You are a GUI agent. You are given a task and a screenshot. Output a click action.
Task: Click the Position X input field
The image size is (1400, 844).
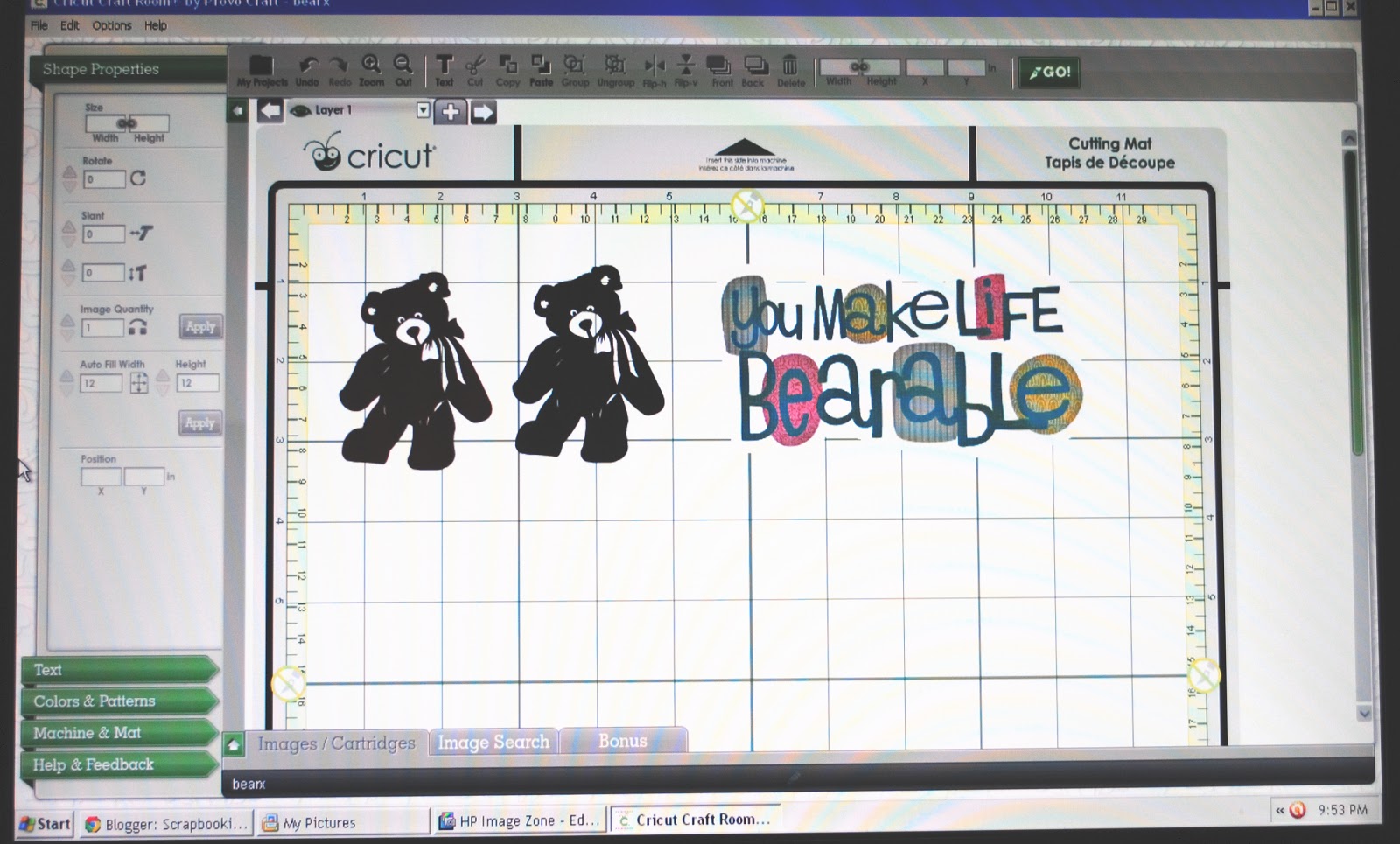101,477
